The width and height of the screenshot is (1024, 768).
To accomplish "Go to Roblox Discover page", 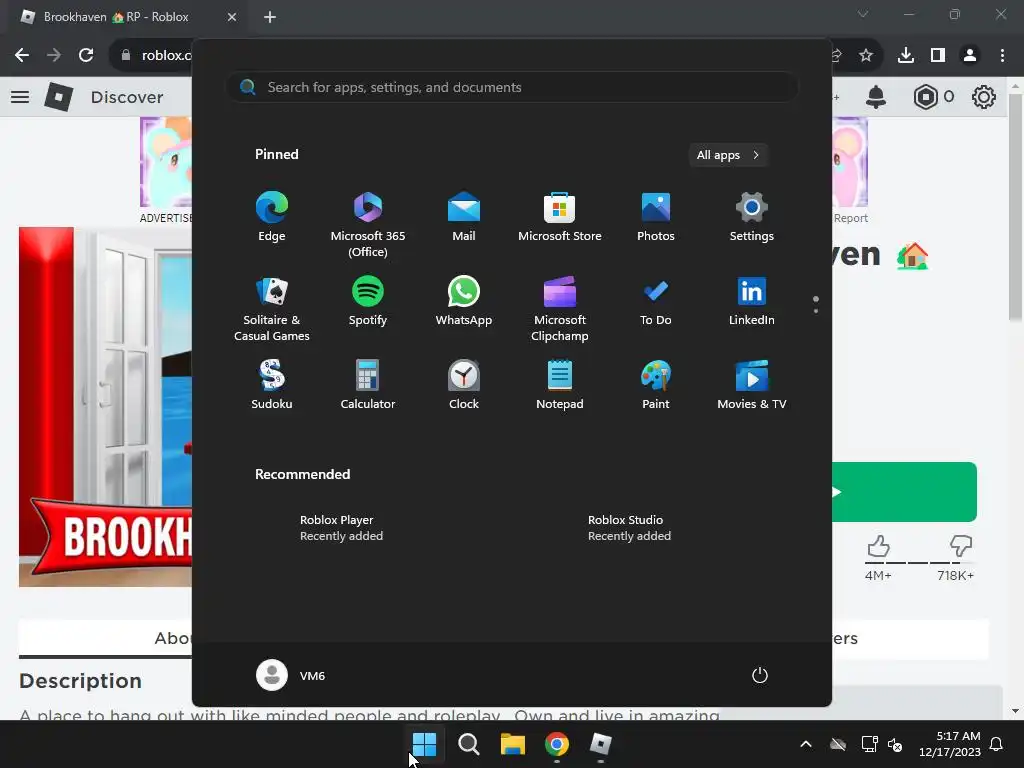I will pos(127,97).
